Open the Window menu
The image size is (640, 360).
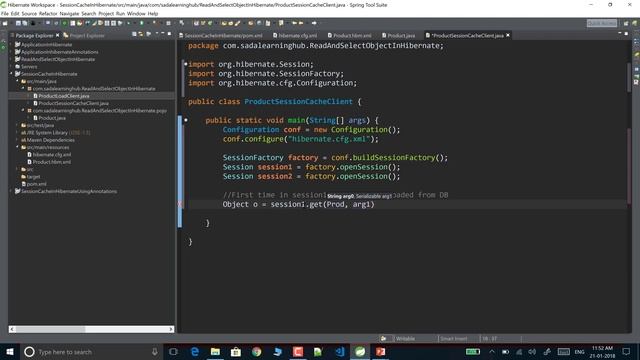click(136, 13)
